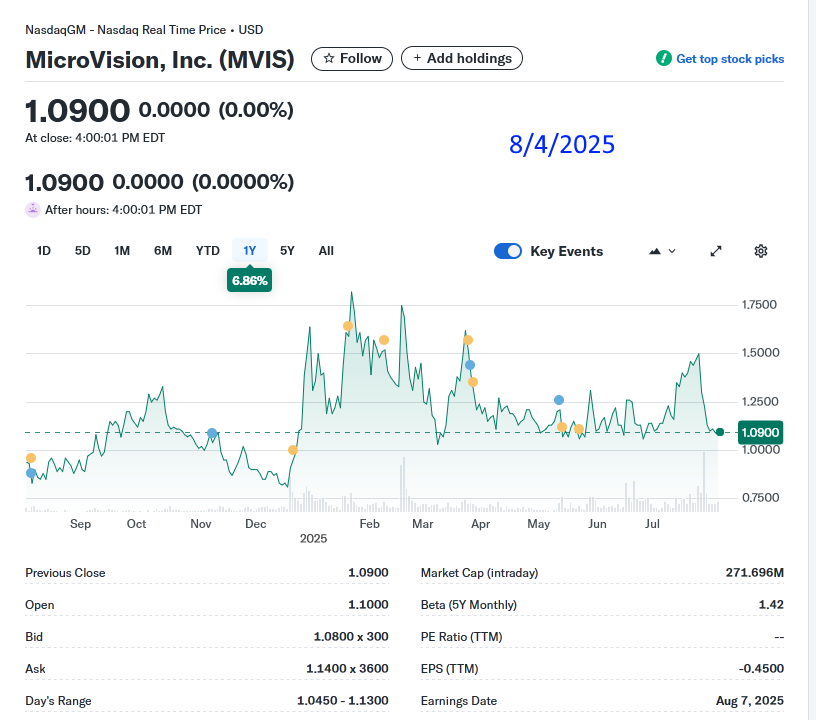
Task: Click the PE Ratio (TTM) label
Action: [x=462, y=637]
